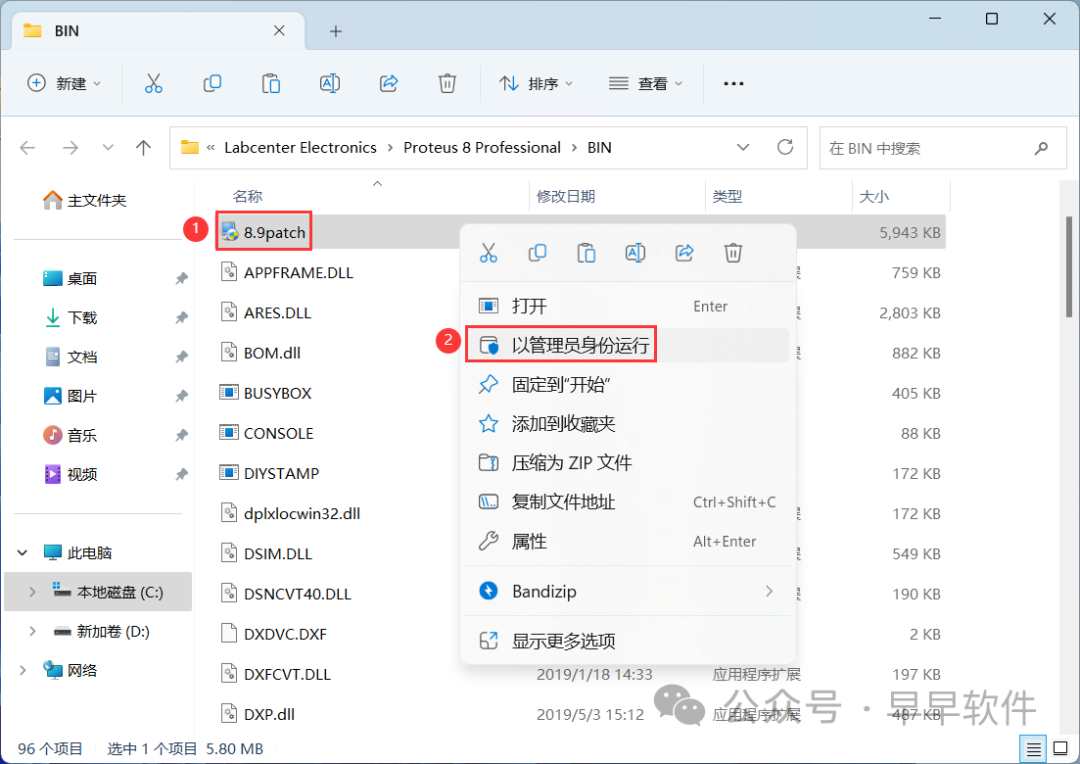
Task: Click the Delete icon in the context menu toolbar
Action: (733, 253)
